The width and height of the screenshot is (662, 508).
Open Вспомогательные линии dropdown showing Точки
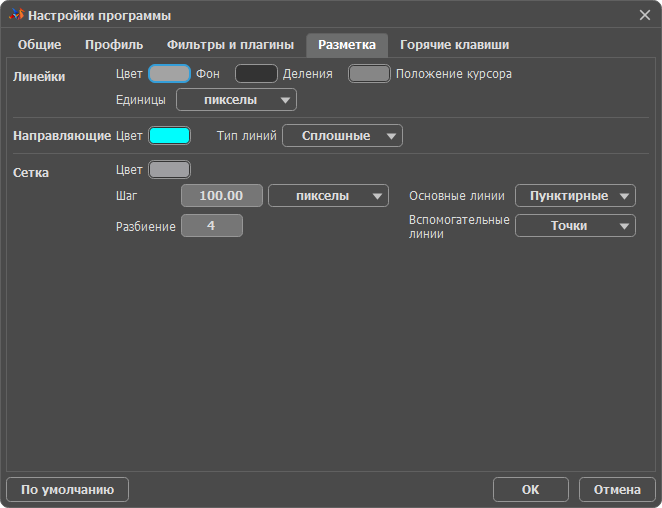tap(575, 226)
